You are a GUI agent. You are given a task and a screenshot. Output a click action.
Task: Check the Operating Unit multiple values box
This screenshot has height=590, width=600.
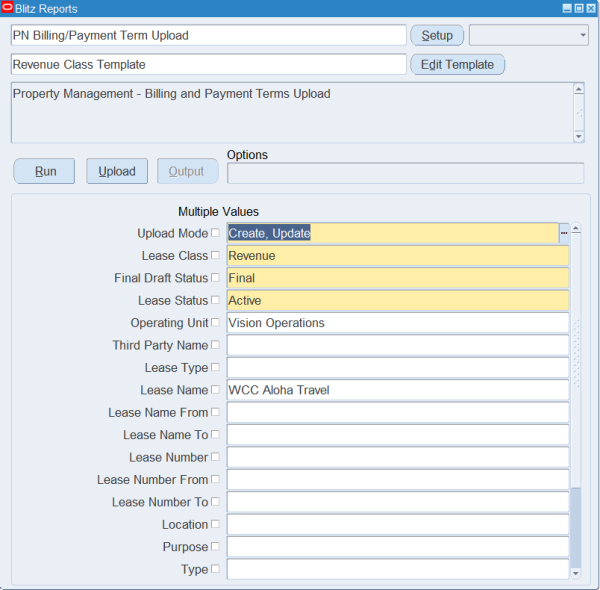215,322
